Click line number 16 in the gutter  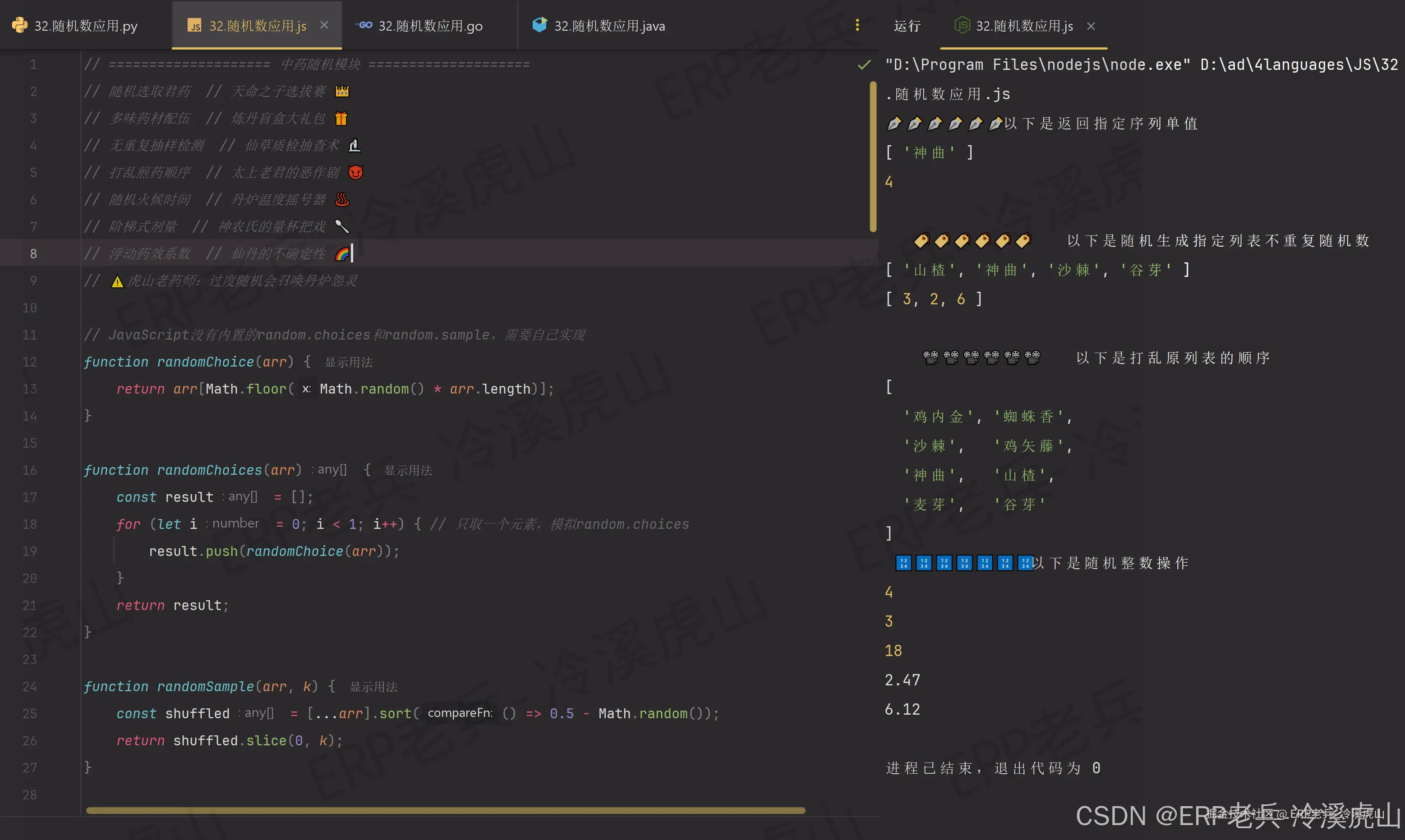[29, 470]
